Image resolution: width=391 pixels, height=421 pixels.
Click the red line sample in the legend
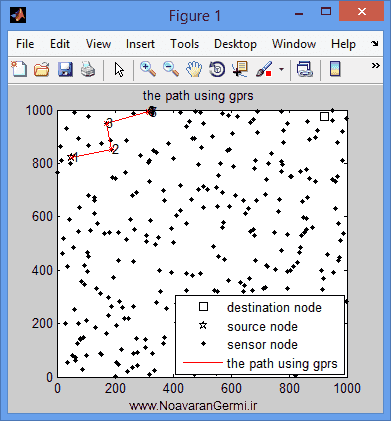point(203,362)
